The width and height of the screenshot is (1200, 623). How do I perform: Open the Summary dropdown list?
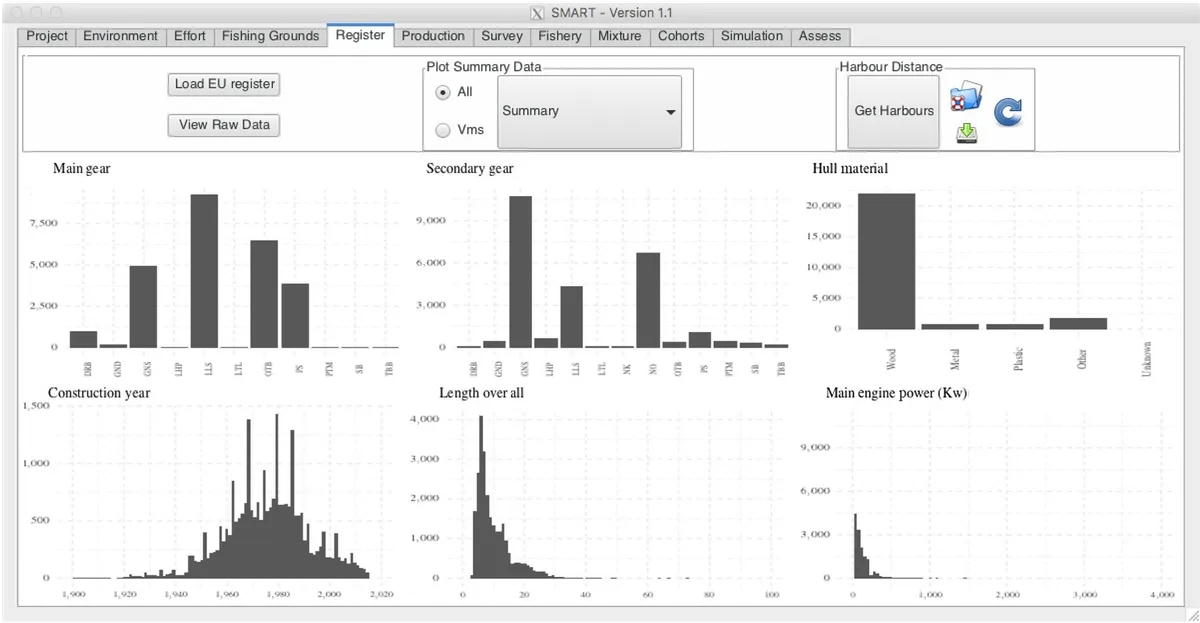(589, 112)
